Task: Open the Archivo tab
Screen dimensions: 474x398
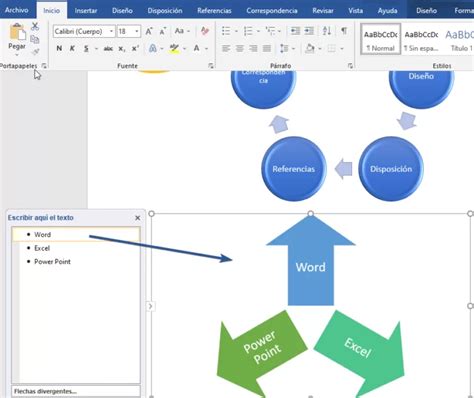Action: (17, 10)
